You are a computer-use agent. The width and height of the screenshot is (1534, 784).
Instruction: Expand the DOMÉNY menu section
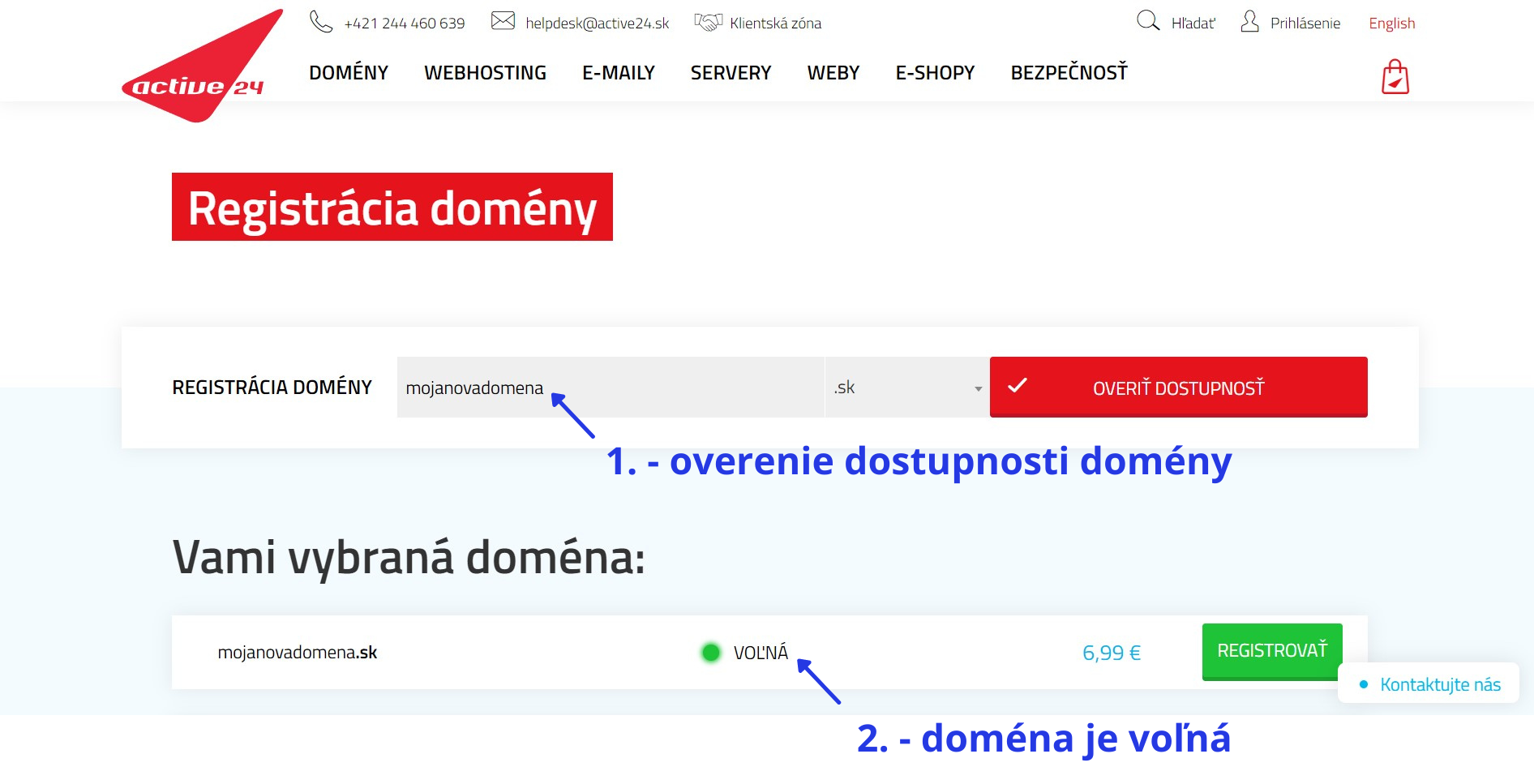pyautogui.click(x=349, y=72)
